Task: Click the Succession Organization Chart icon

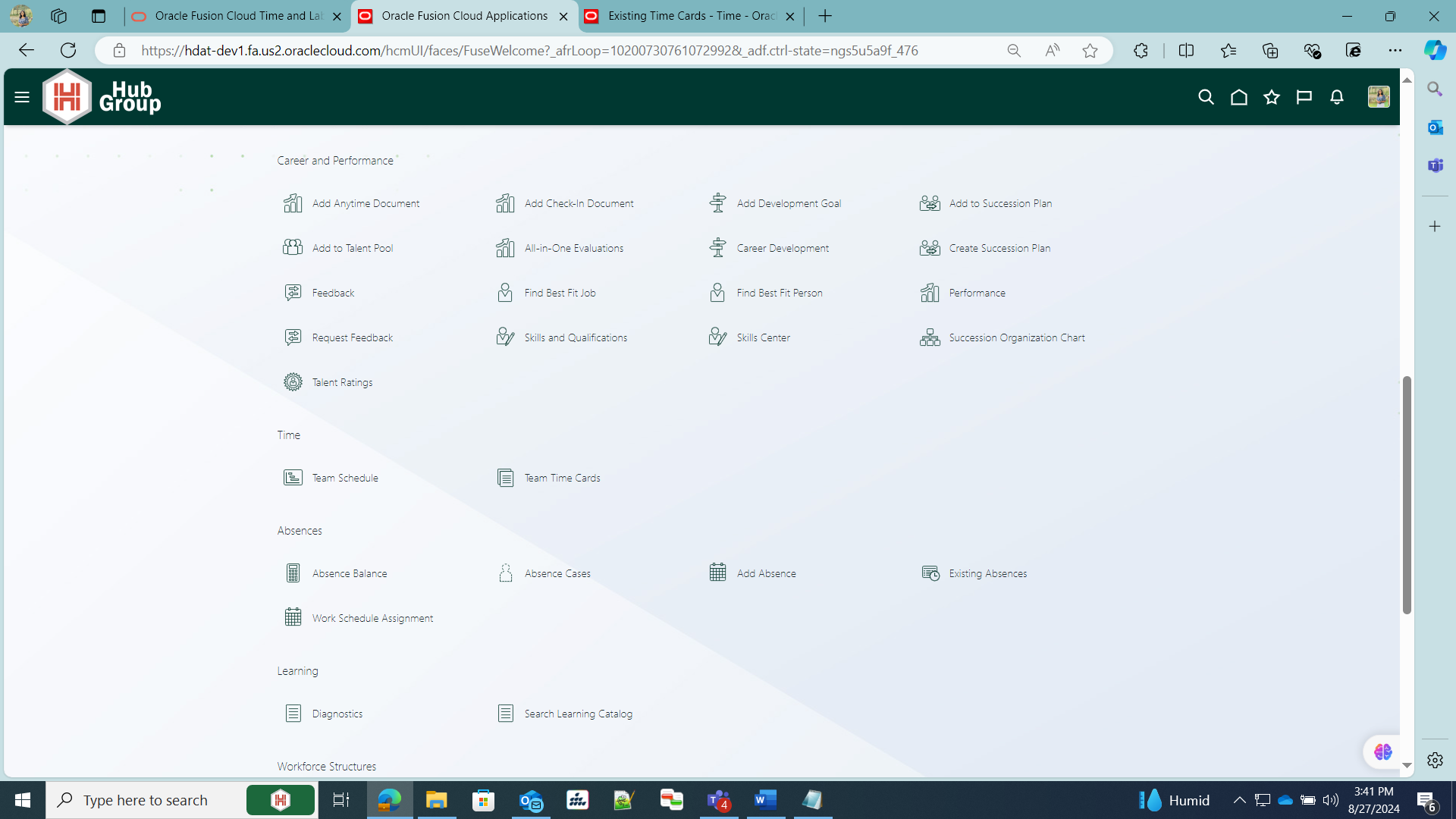Action: 930,337
